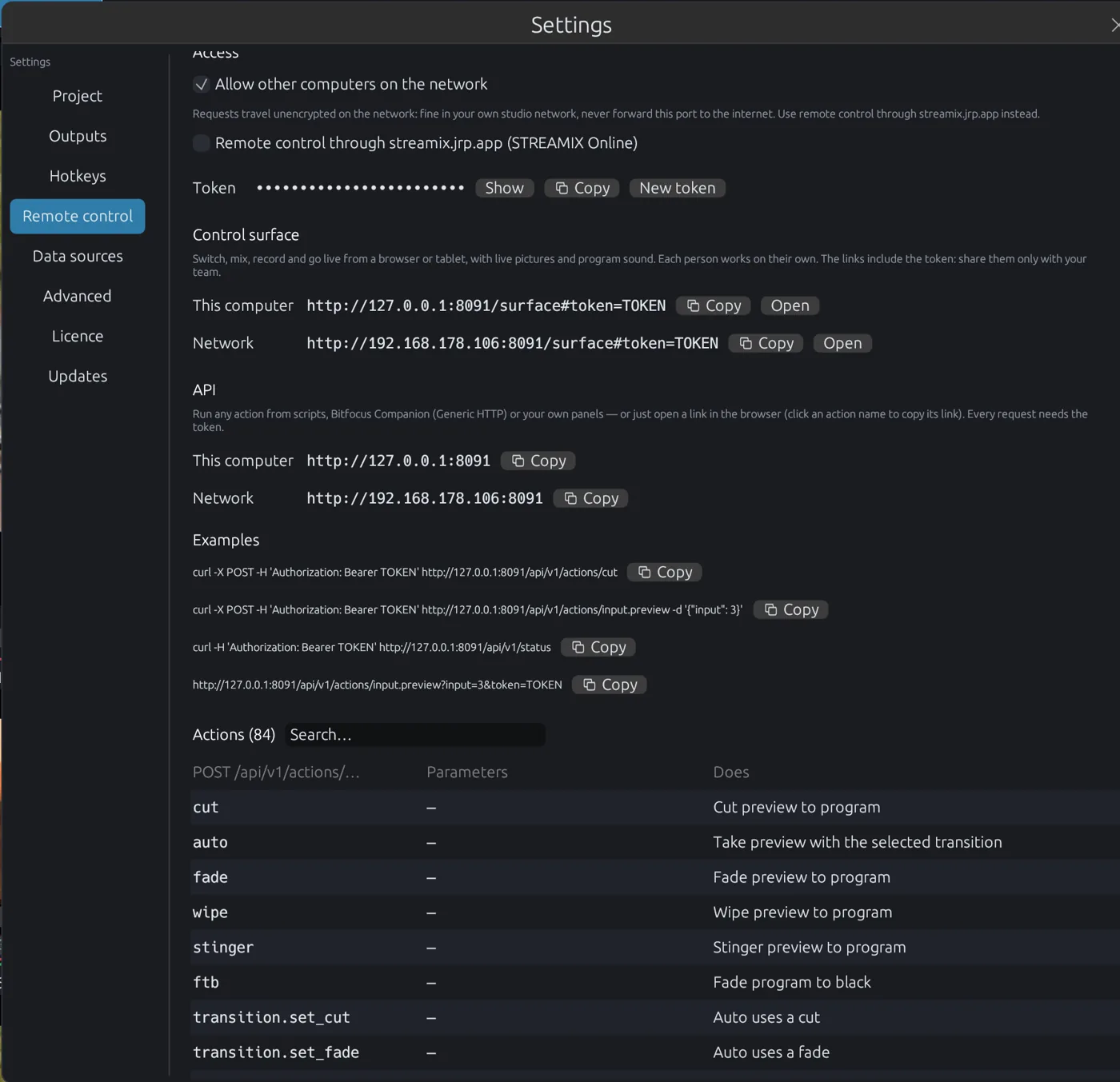This screenshot has height=1082, width=1120.
Task: Open the This computer control surface
Action: click(x=790, y=305)
